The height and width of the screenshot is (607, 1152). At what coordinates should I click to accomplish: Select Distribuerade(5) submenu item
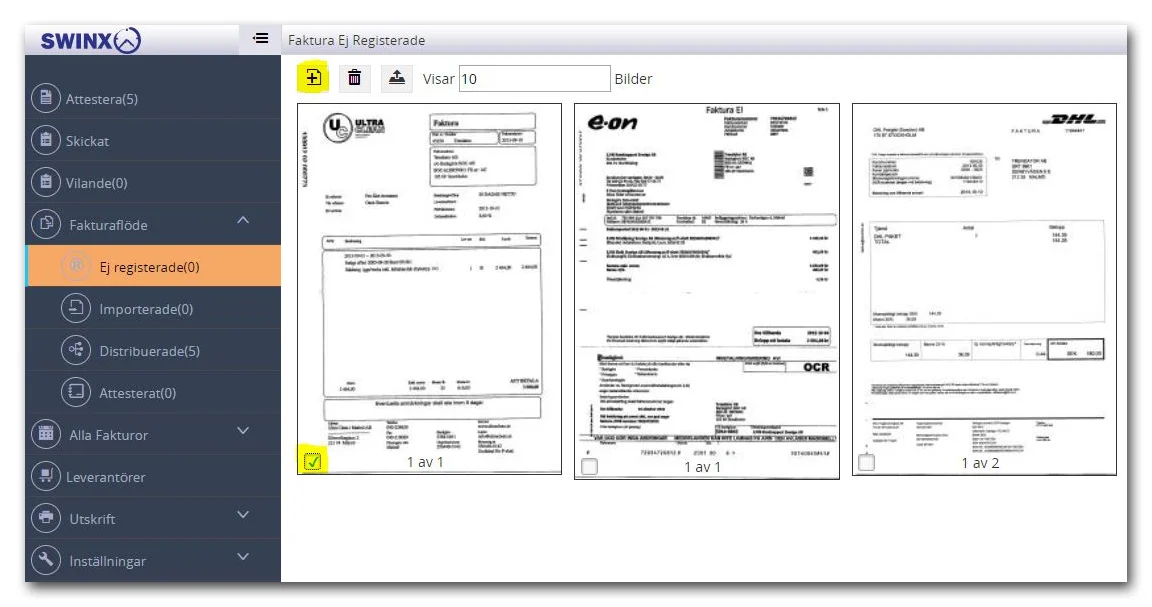click(x=153, y=350)
